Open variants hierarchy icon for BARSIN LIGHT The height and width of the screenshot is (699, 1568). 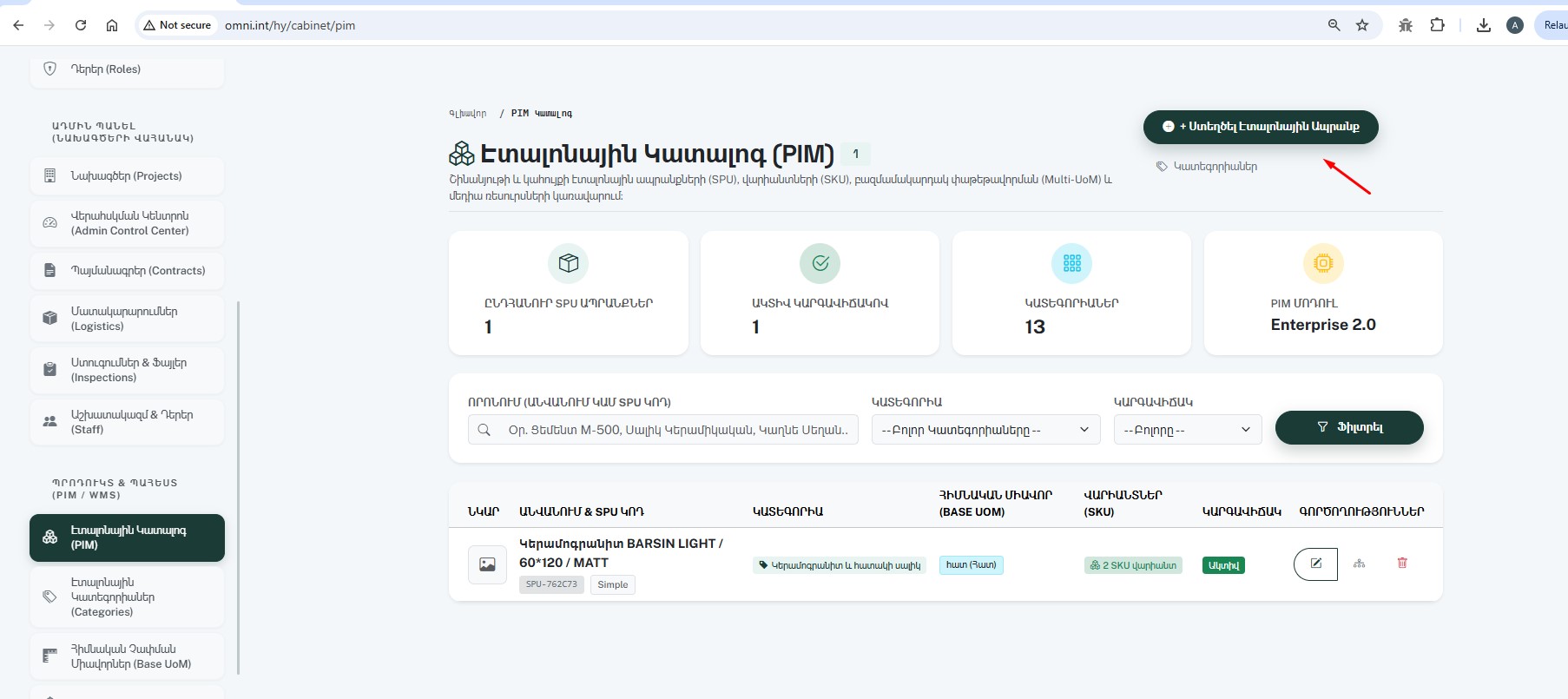(1359, 564)
